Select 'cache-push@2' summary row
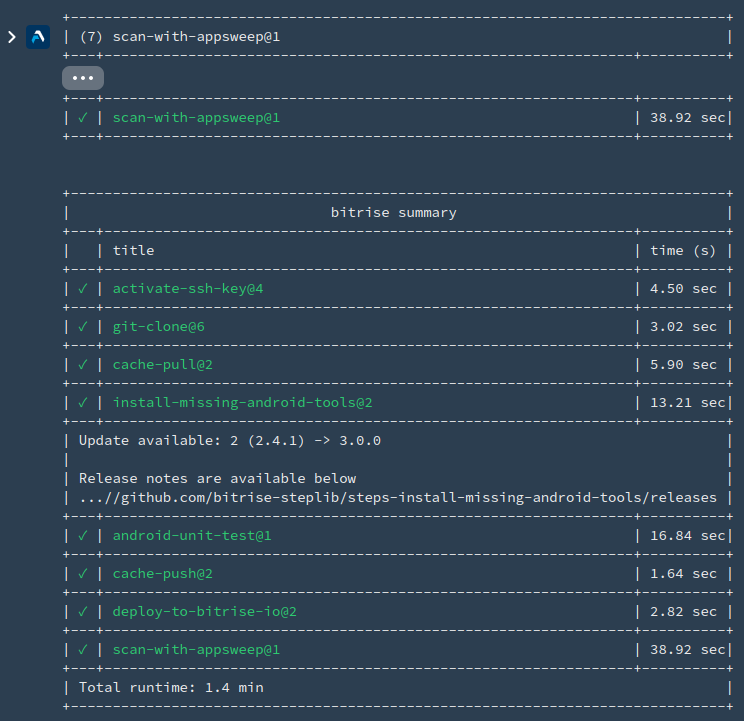The width and height of the screenshot is (744, 721). click(x=398, y=573)
